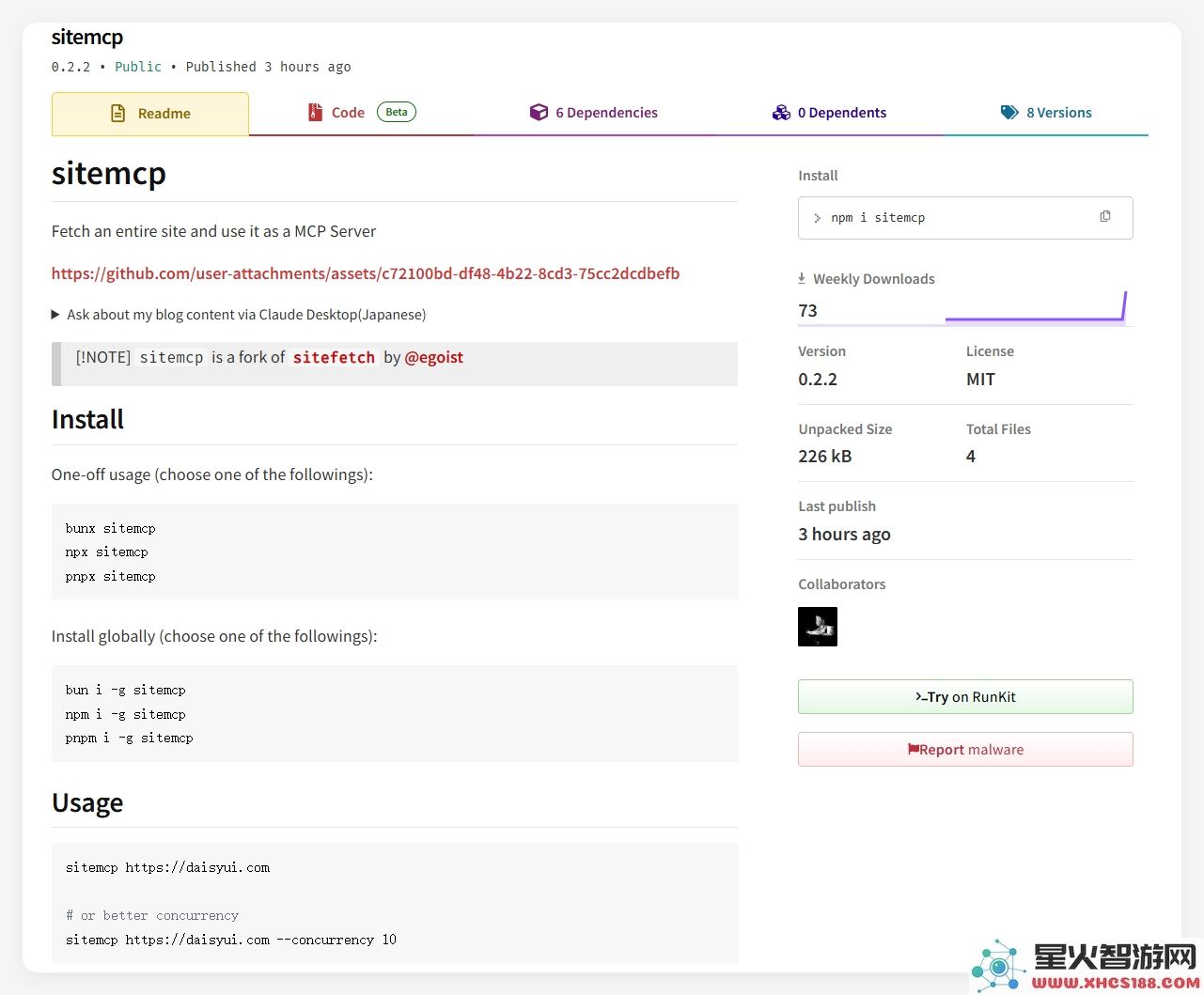
Task: Open the sitefetch link
Action: point(334,357)
